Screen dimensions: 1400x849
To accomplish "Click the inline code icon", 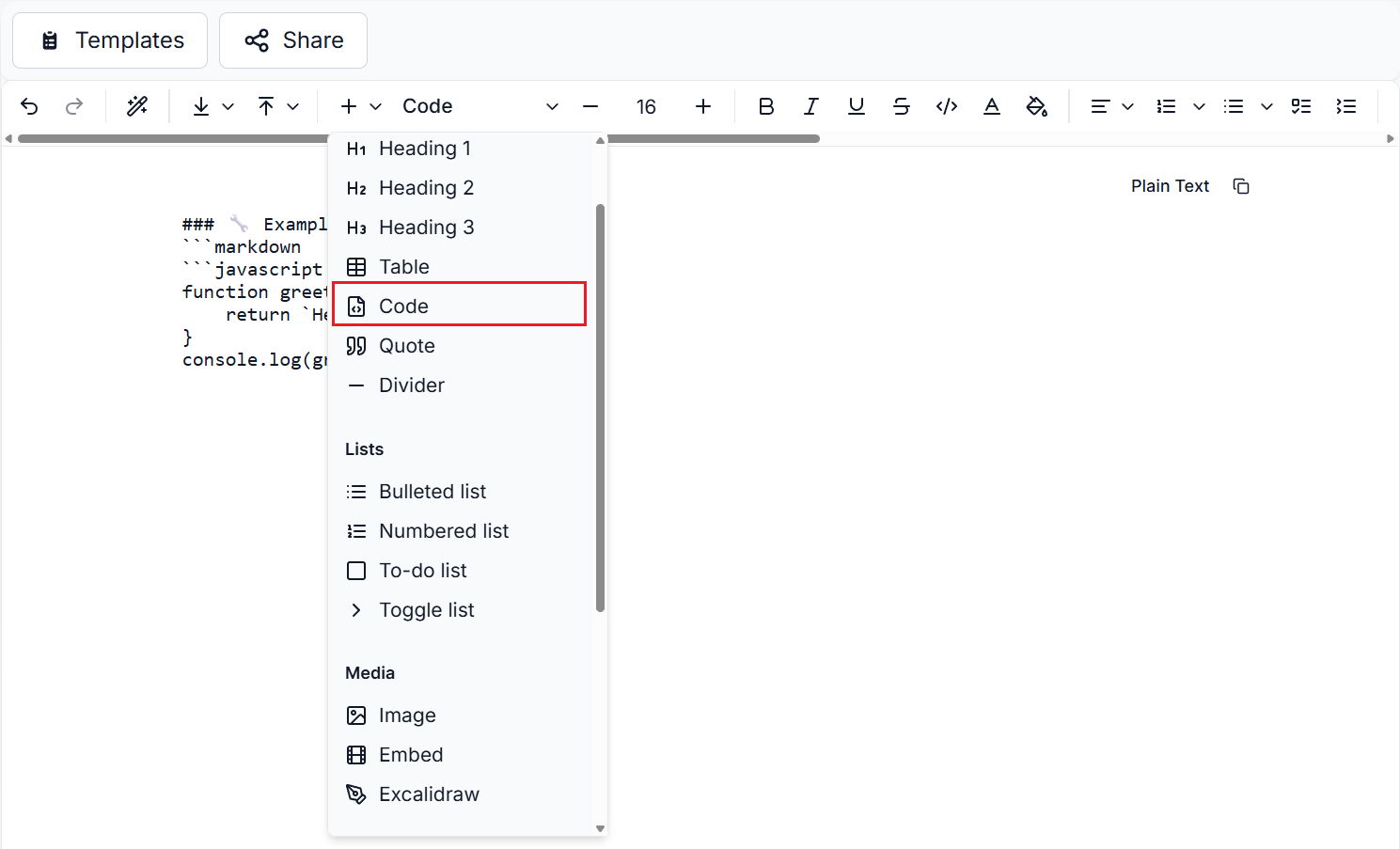I will point(947,106).
